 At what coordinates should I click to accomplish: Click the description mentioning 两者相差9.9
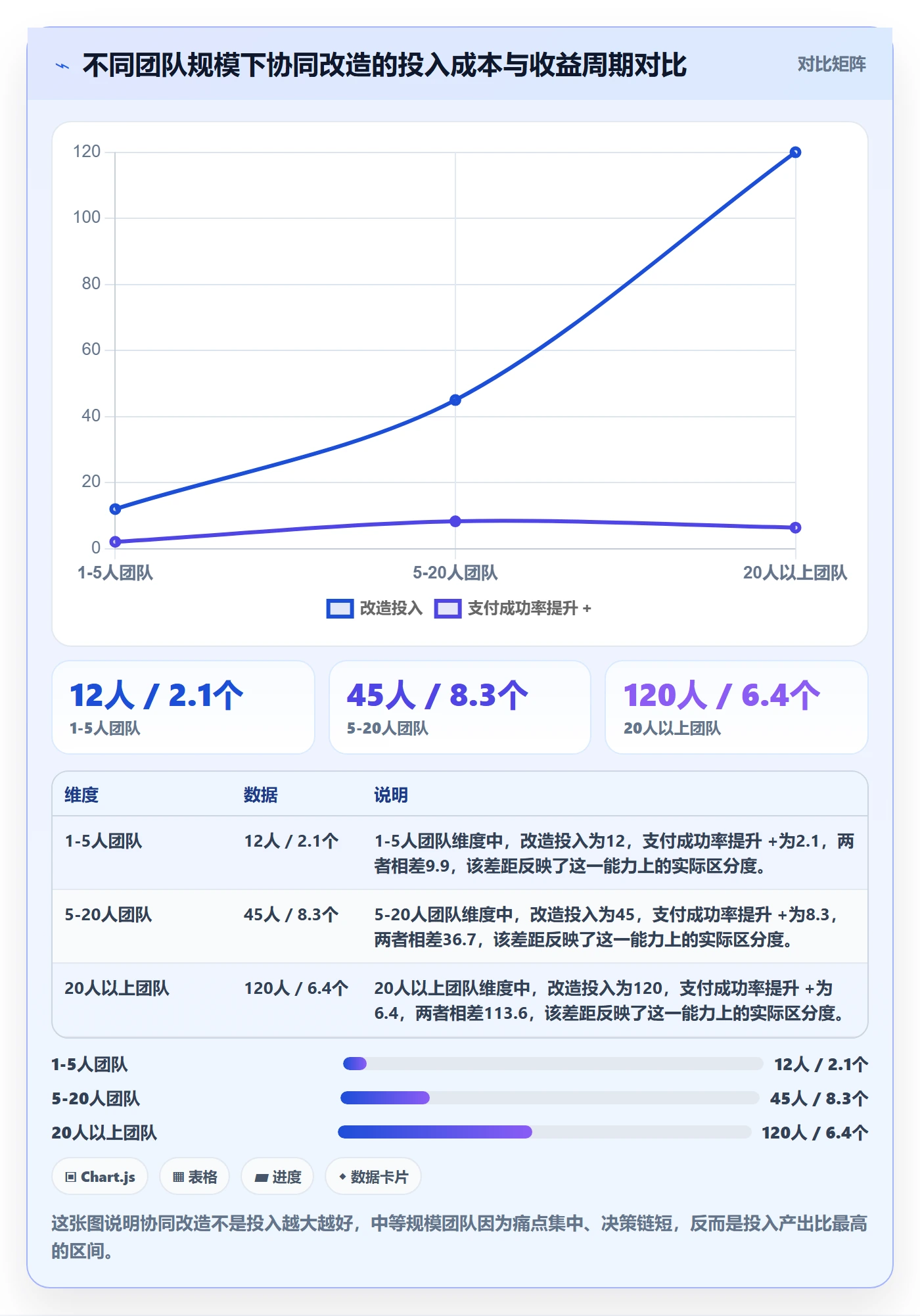coord(614,853)
